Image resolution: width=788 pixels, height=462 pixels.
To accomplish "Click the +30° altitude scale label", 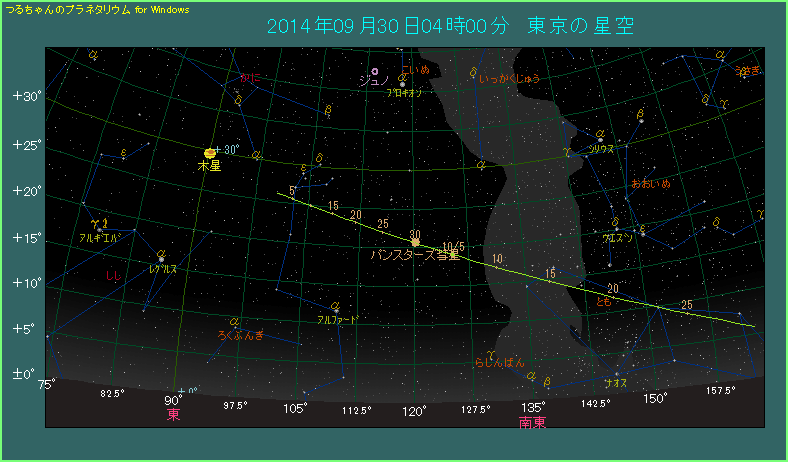I will point(26,97).
